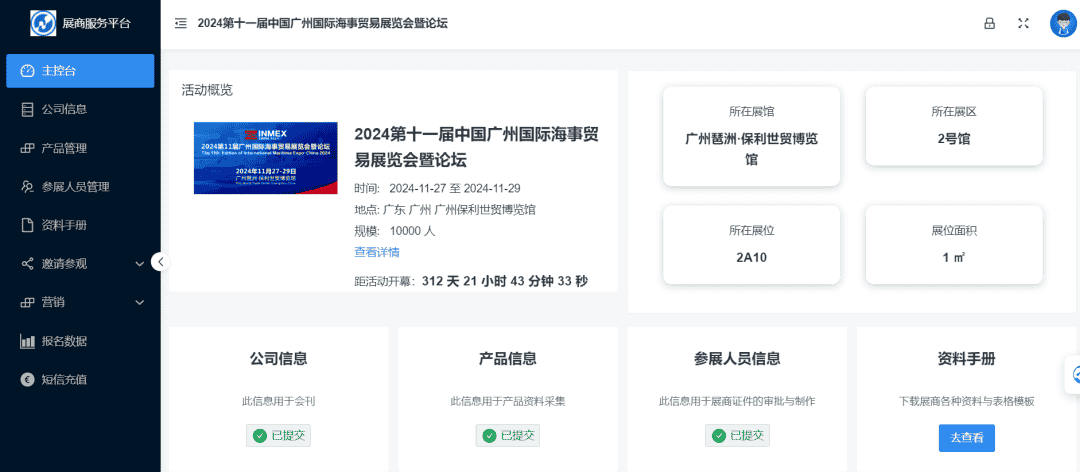Viewport: 1080px width, 472px height.
Task: Open the user avatar menu
Action: point(1061,23)
